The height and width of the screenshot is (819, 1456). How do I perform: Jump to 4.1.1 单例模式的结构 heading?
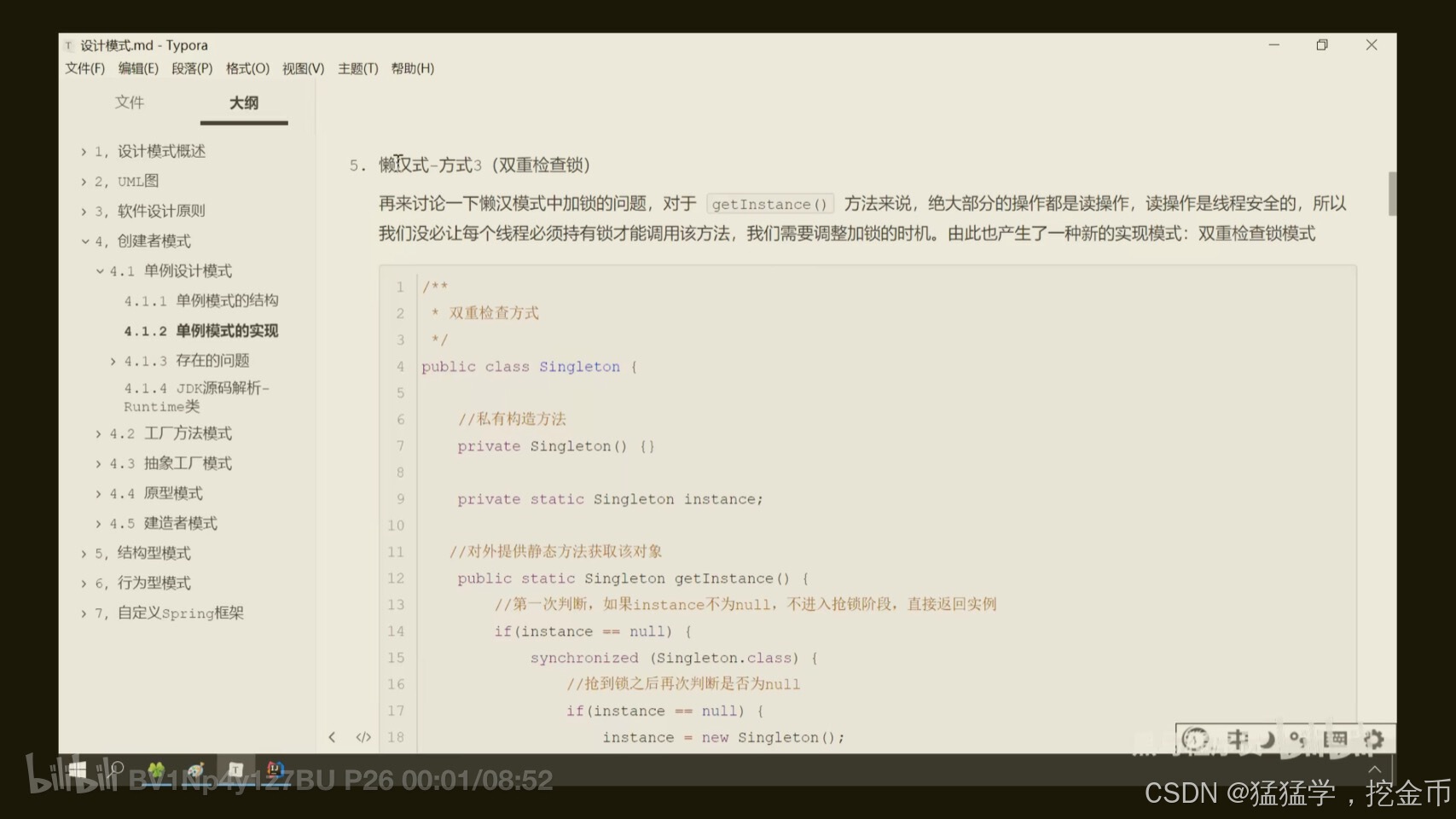pyautogui.click(x=201, y=300)
